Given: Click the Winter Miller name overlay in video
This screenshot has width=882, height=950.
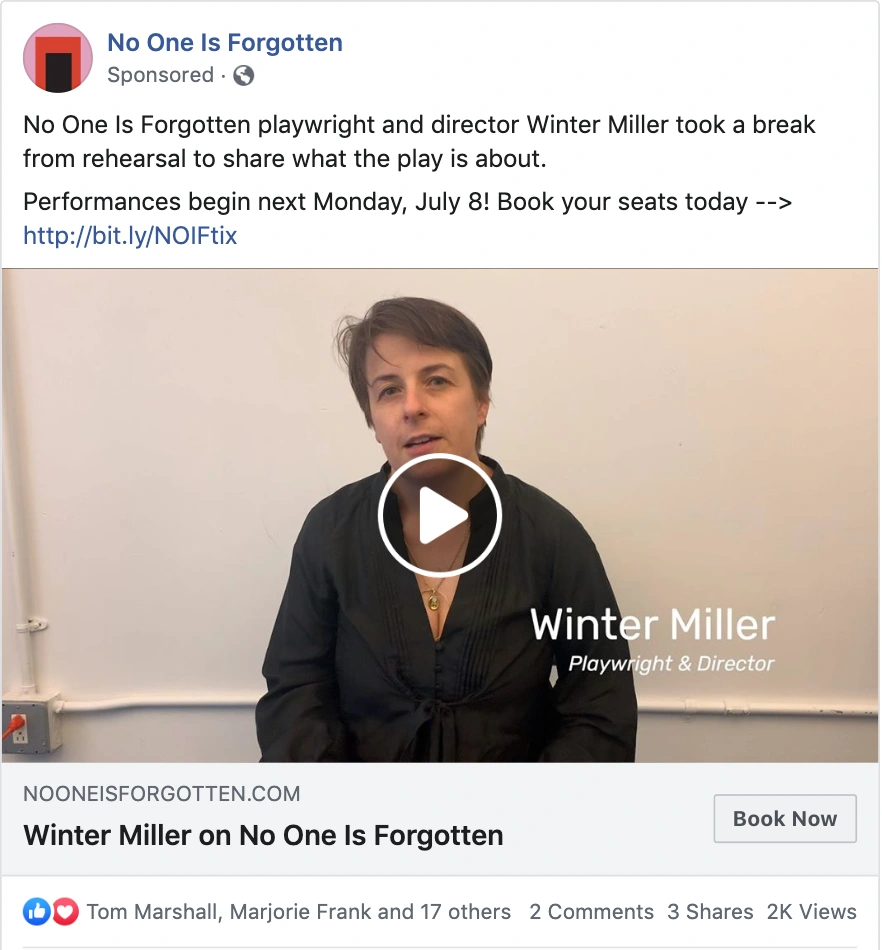Looking at the screenshot, I should point(653,625).
